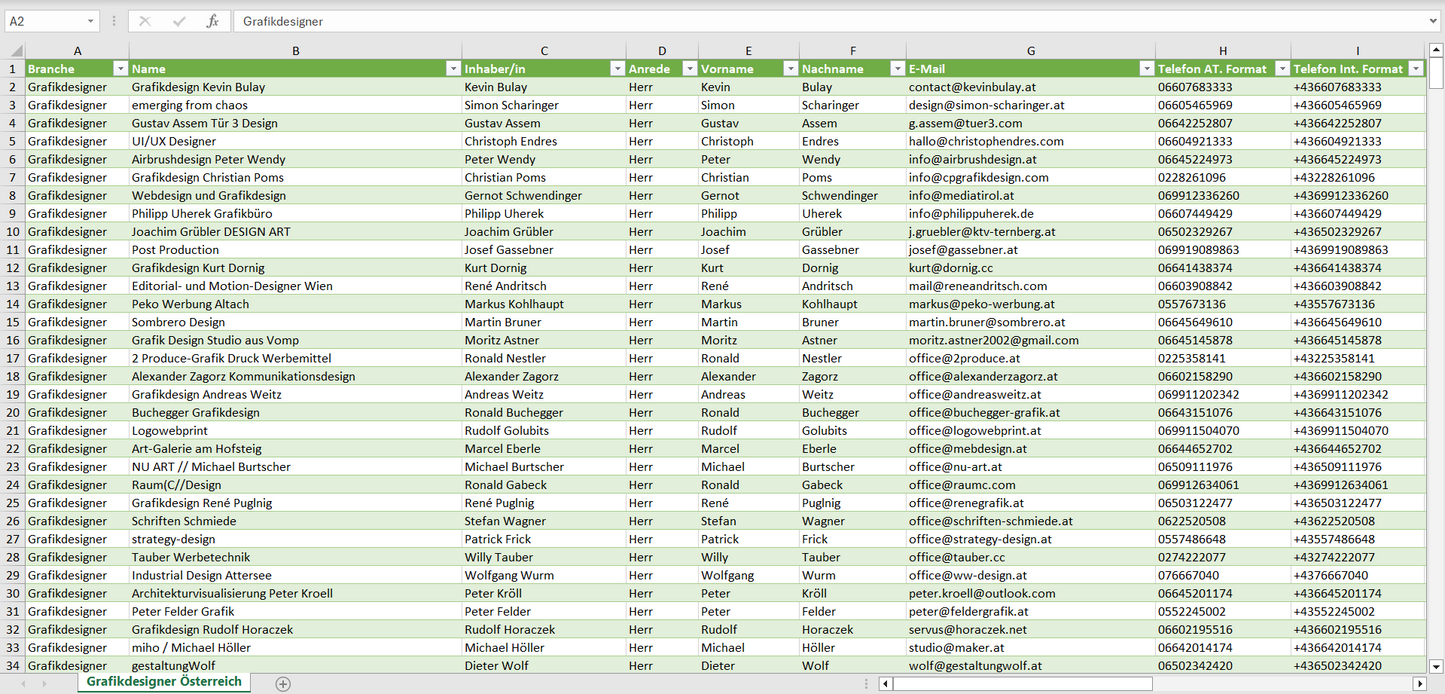Add a new sheet with the plus icon
Screen dimensions: 1445x694
pyautogui.click(x=283, y=684)
